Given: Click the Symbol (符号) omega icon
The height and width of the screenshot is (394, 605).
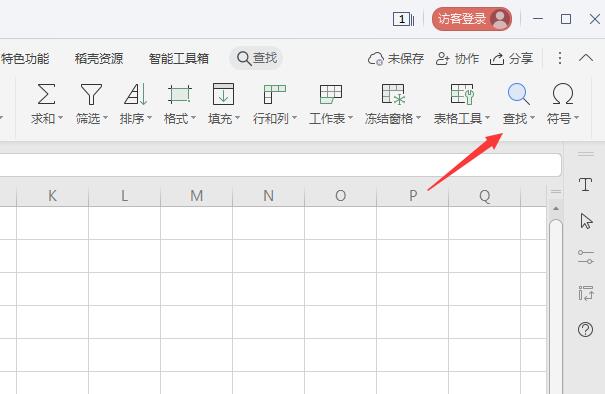Looking at the screenshot, I should [563, 94].
